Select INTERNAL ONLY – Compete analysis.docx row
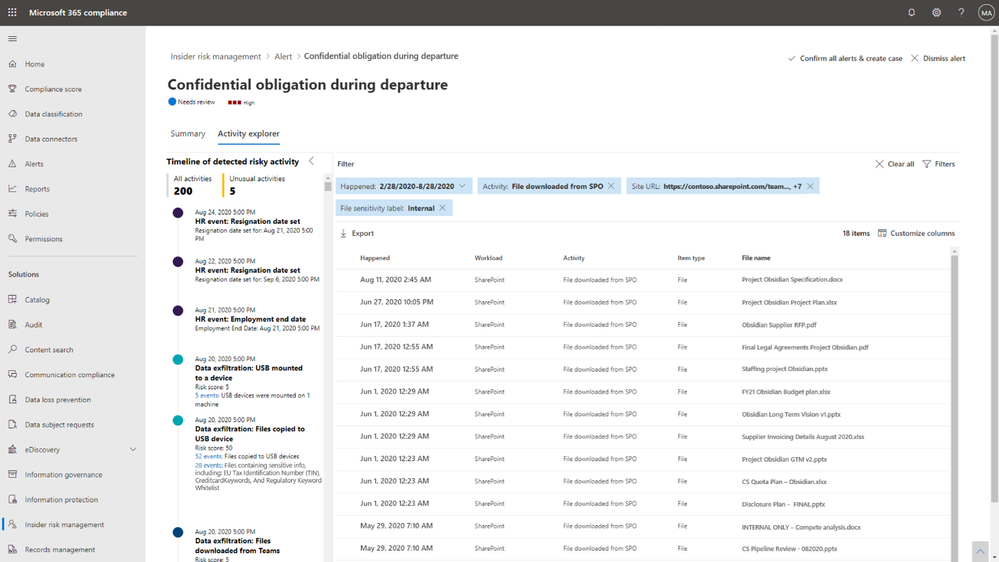This screenshot has height=562, width=999. pos(643,526)
